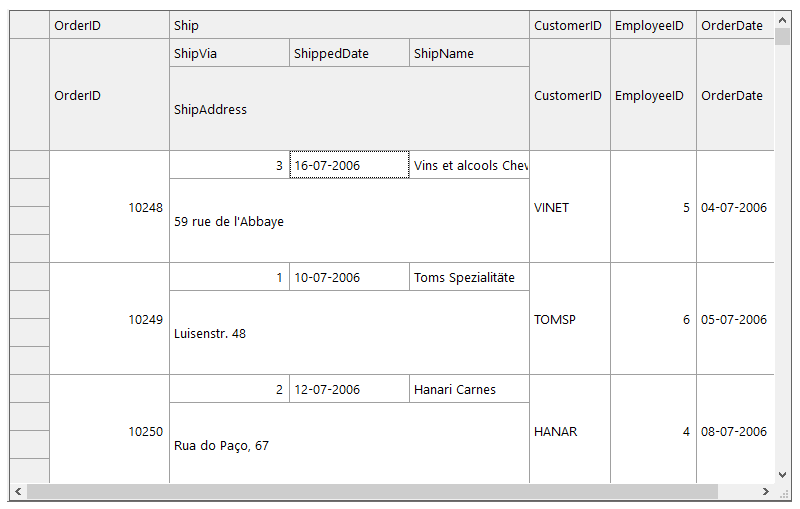This screenshot has width=800, height=509.
Task: Select the OrderID cell 10250
Action: [109, 431]
